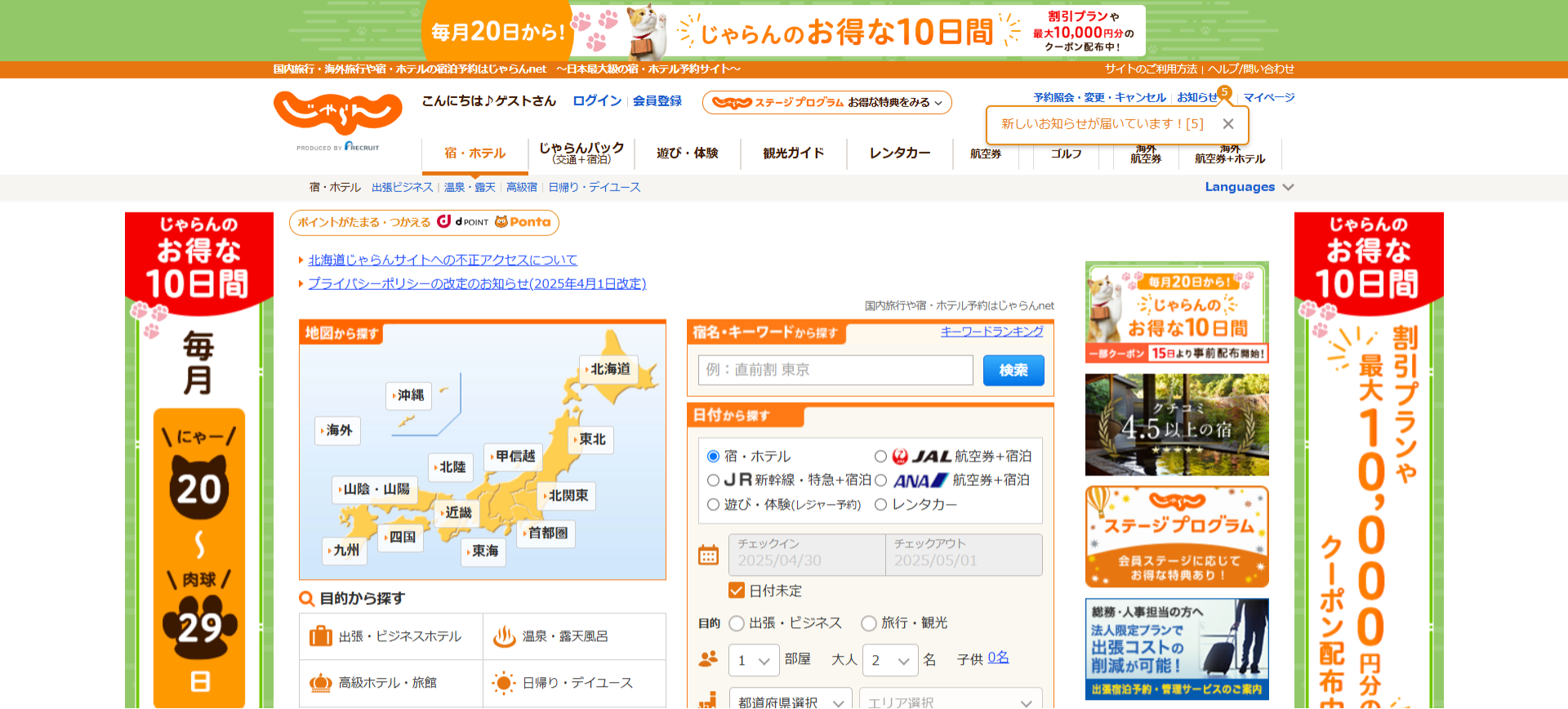Image resolution: width=1568 pixels, height=709 pixels.
Task: Open the privacy policy revision notice
Action: (477, 283)
